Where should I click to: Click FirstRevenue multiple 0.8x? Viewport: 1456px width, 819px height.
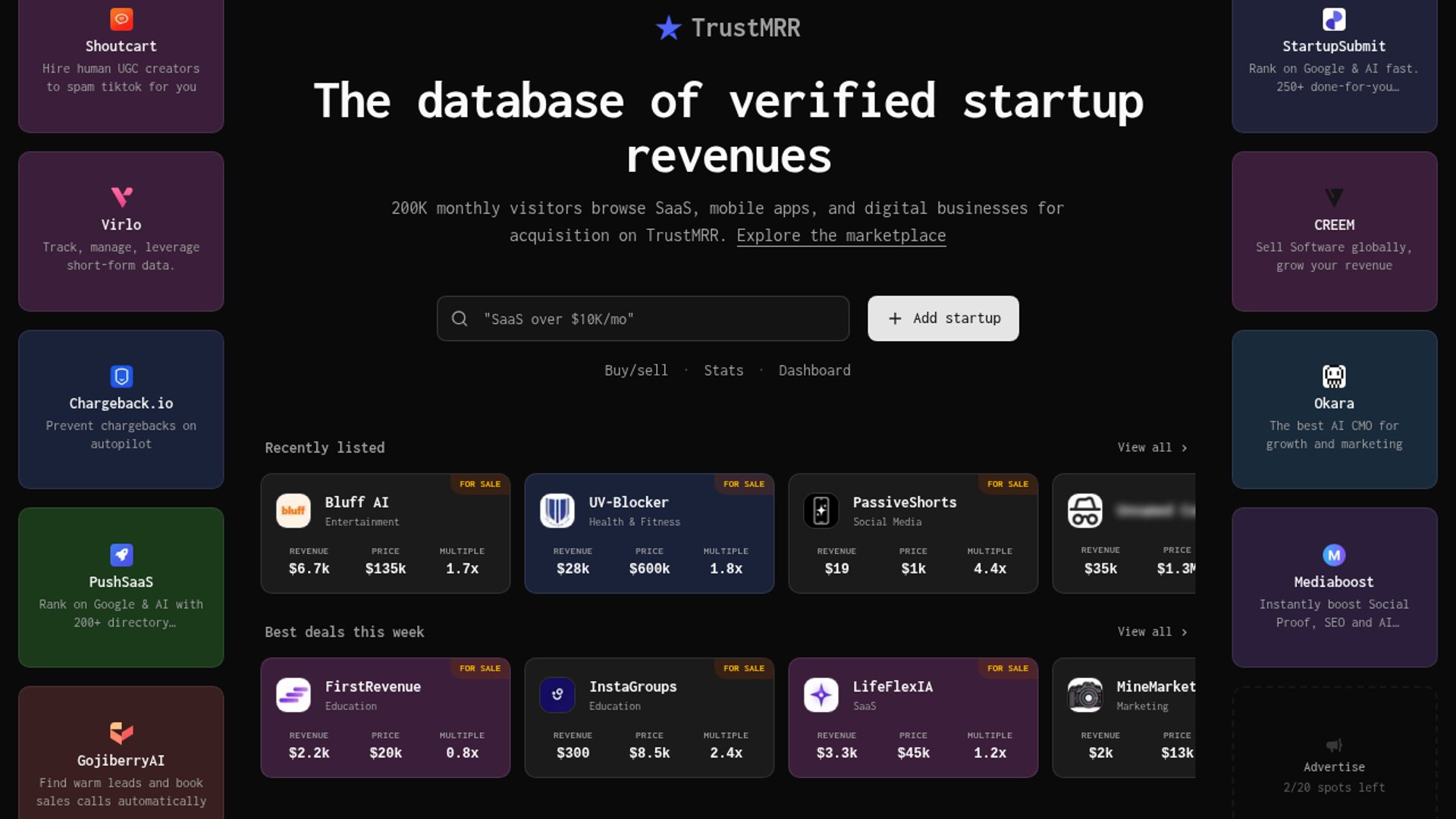[x=462, y=753]
